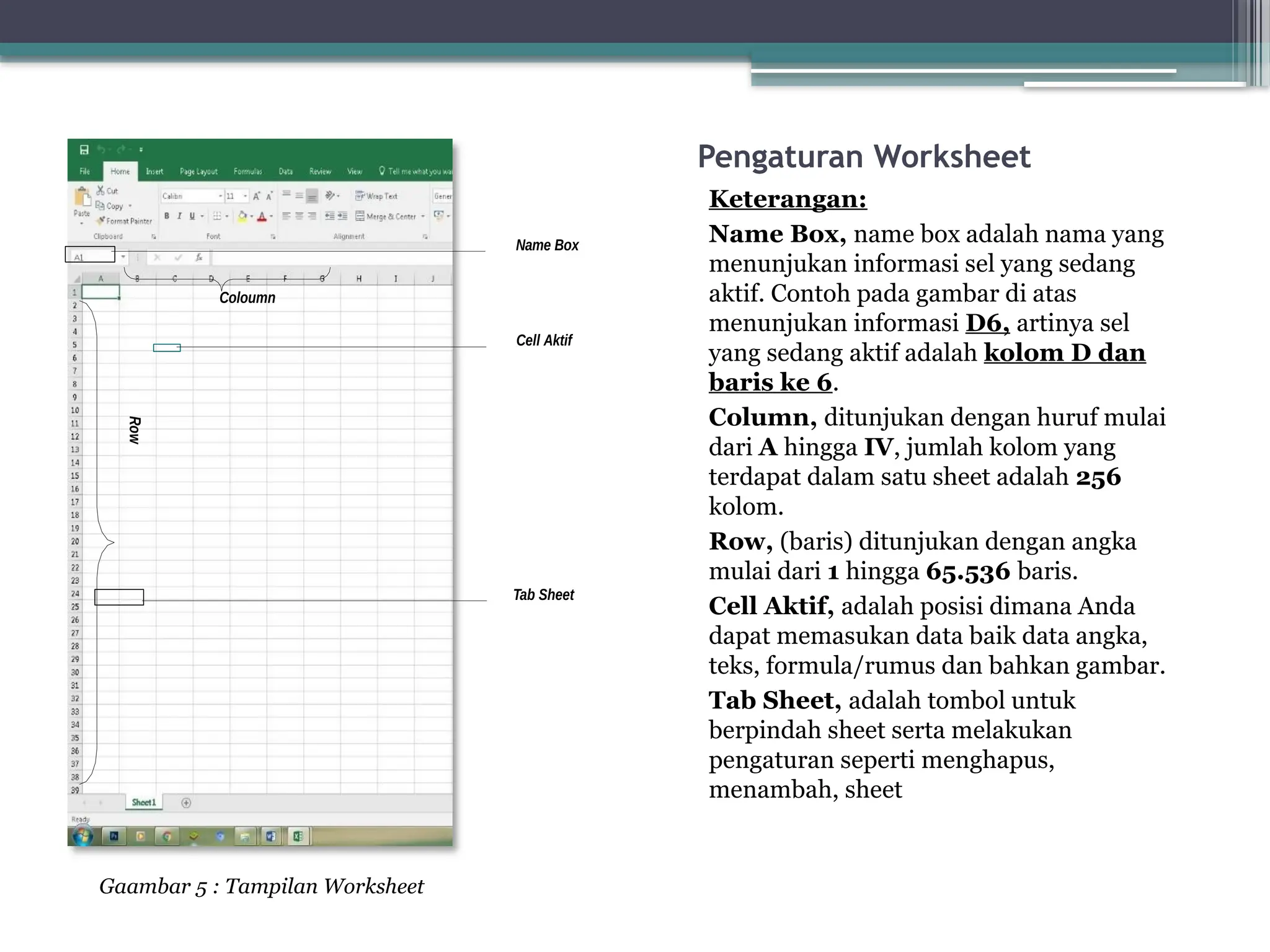Open the Formulas ribbon tab
The width and height of the screenshot is (1270, 952).
coord(247,172)
